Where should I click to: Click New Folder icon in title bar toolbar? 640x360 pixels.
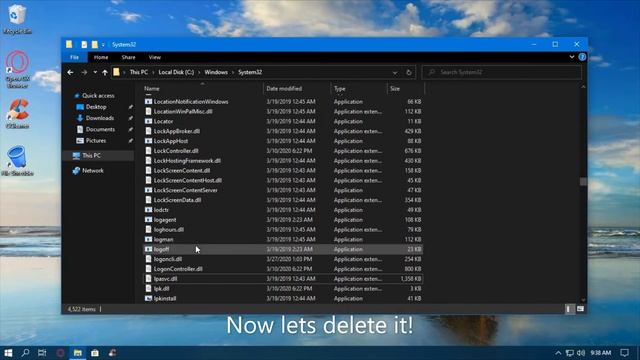[95, 44]
